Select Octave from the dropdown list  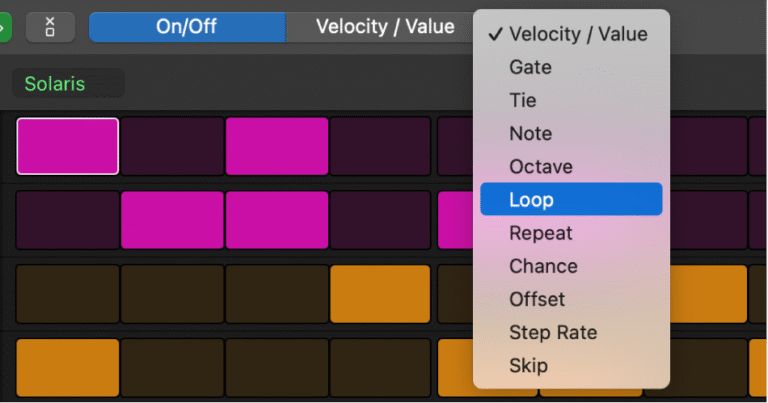pyautogui.click(x=540, y=166)
